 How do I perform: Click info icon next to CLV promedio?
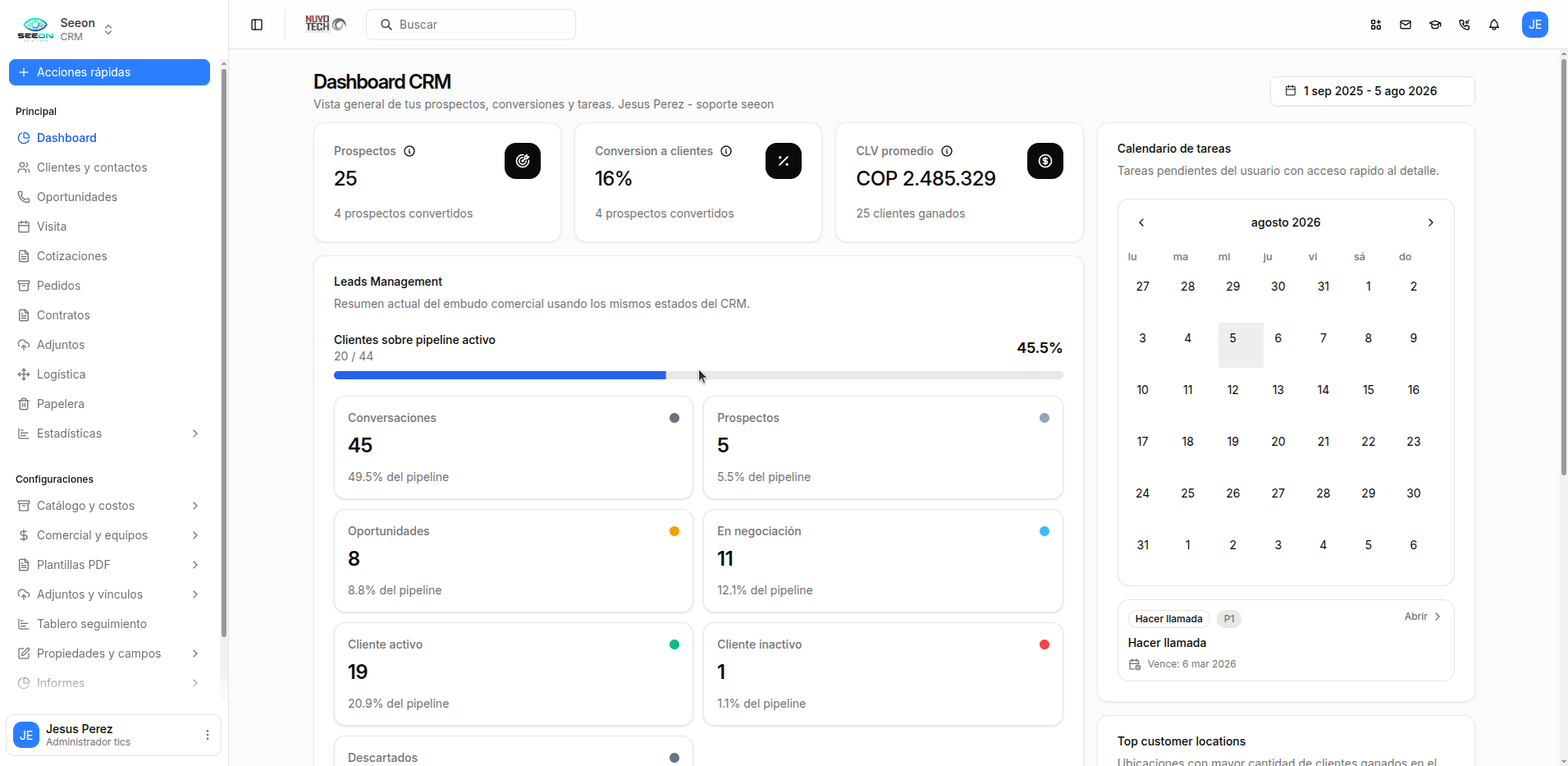tap(947, 151)
